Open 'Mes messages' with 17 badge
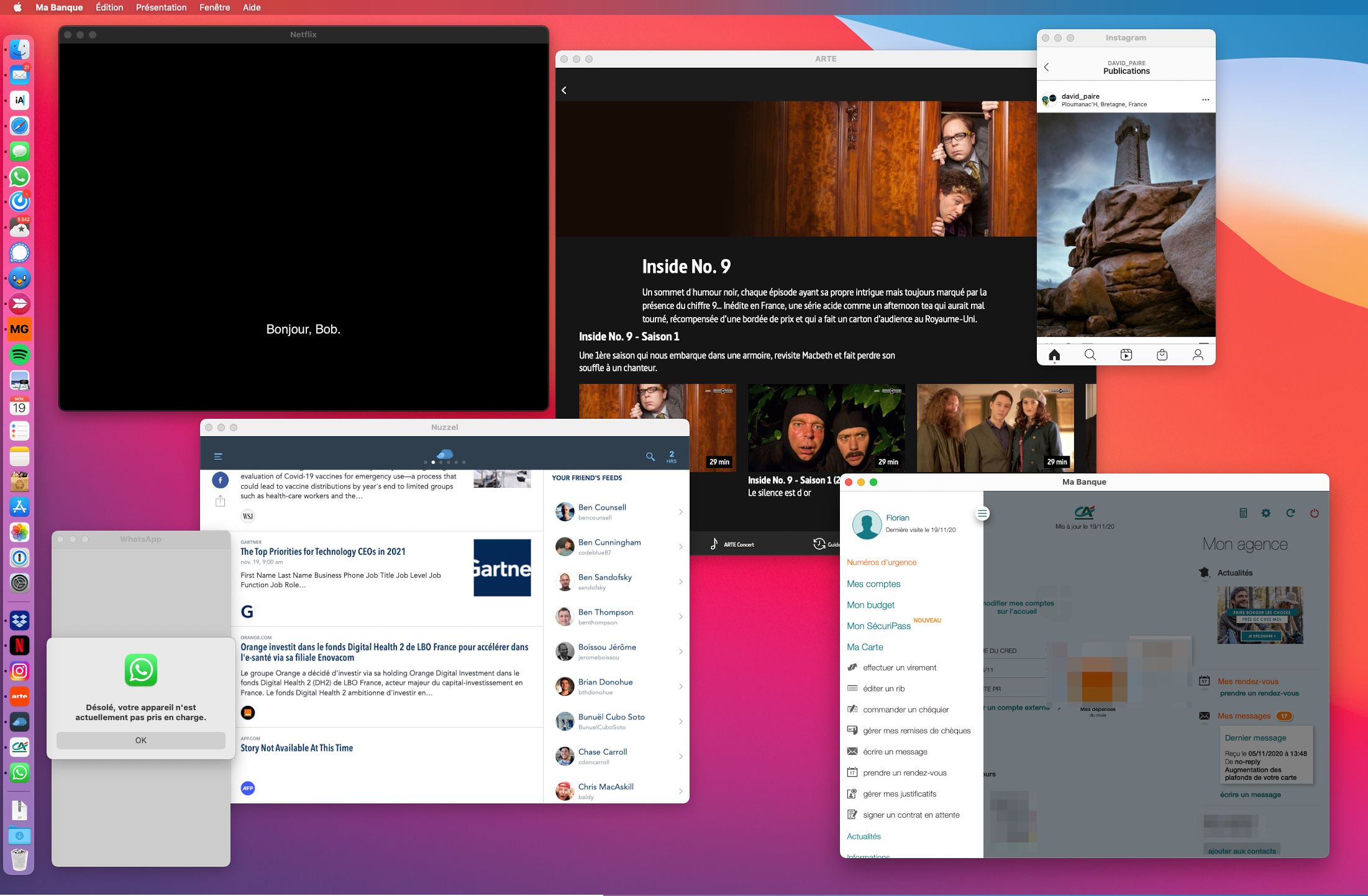This screenshot has width=1368, height=896. tap(1255, 716)
